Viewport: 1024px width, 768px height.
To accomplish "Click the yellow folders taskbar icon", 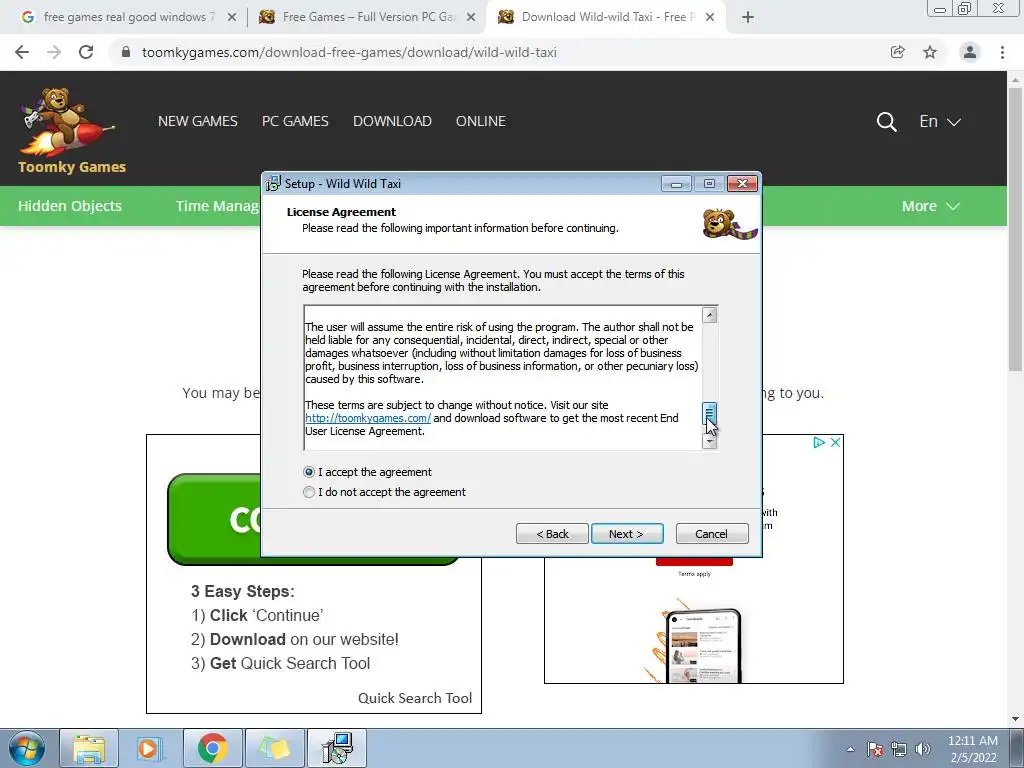I will pos(274,748).
